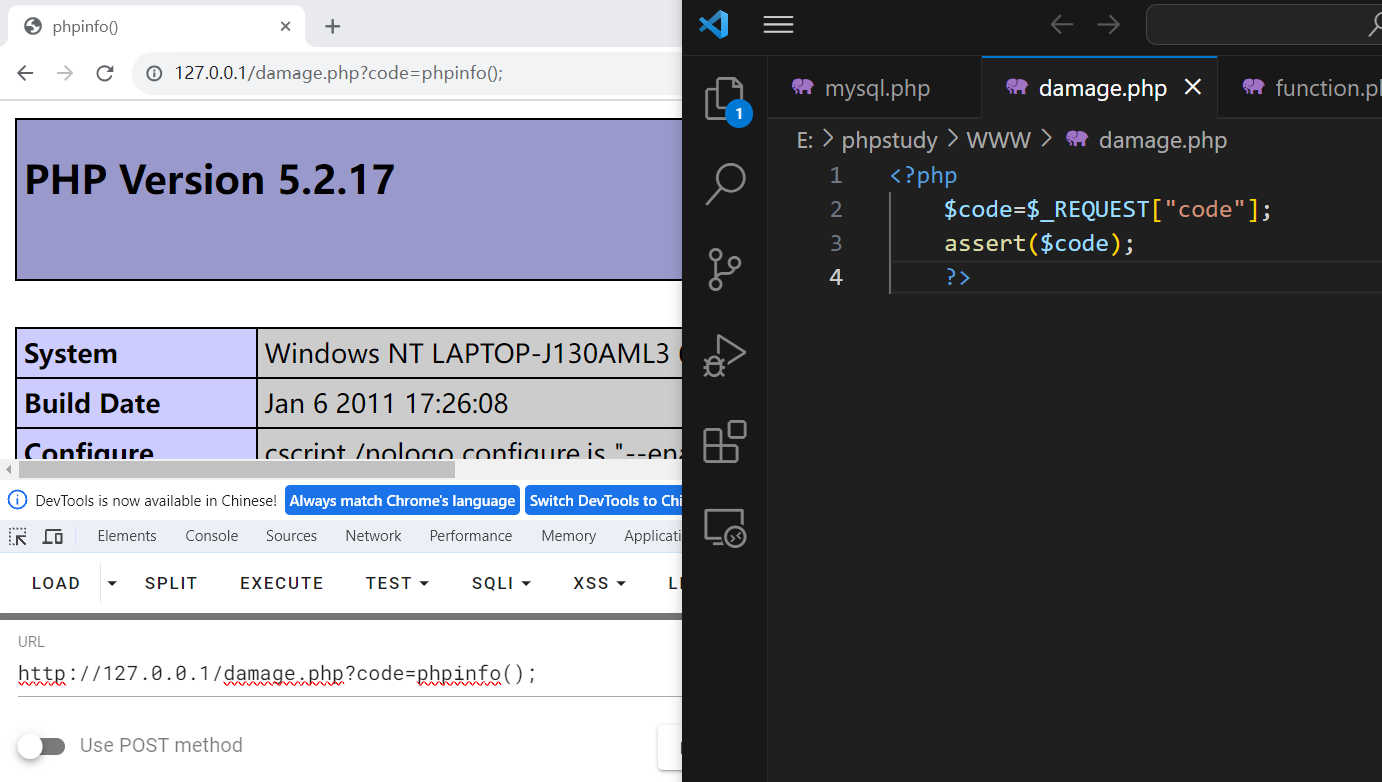
Task: Click the HackBar SPLIT button
Action: coord(171,583)
